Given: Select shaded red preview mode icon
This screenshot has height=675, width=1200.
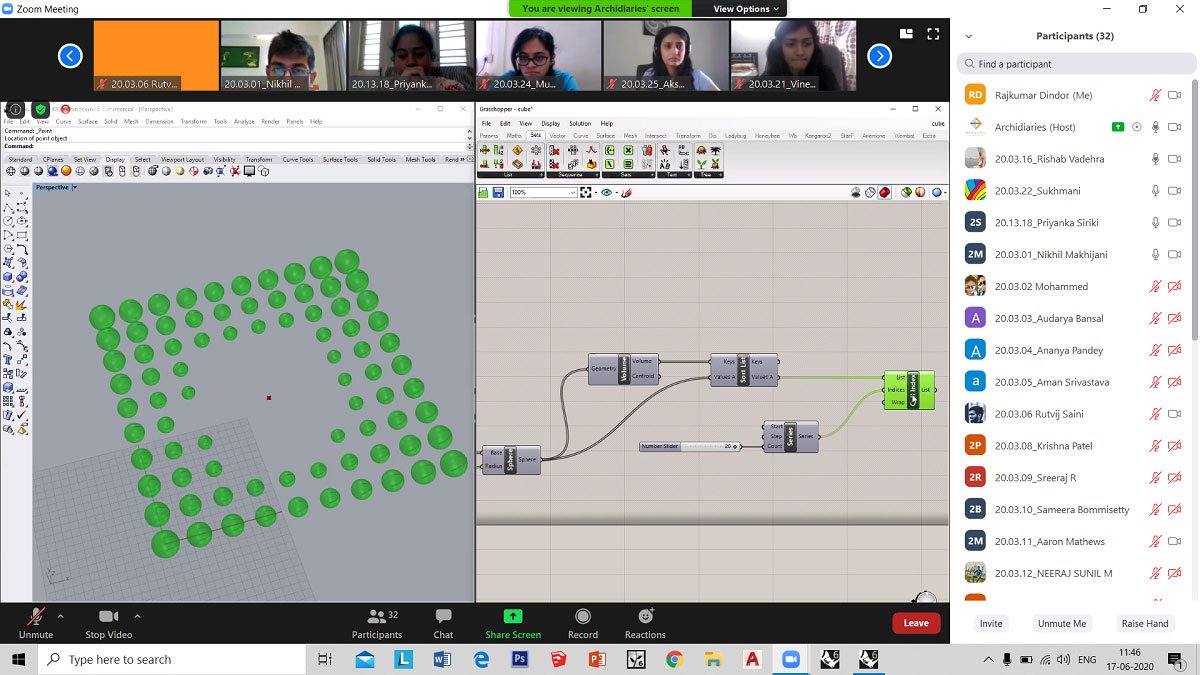Looking at the screenshot, I should tap(885, 192).
